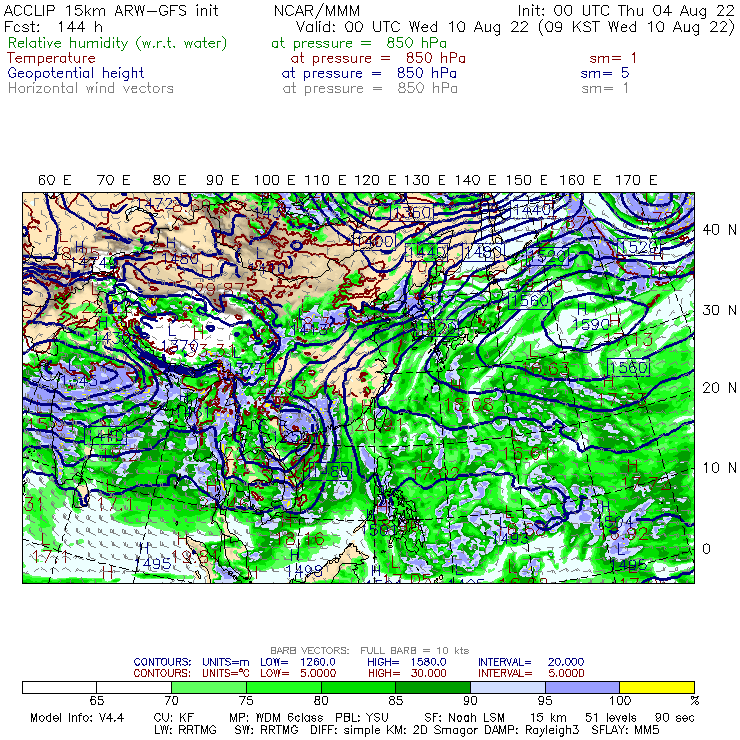The height and width of the screenshot is (740, 740).
Task: Click 'BARB VECTORS: FULL BARB = 10 kts'
Action: (x=370, y=651)
